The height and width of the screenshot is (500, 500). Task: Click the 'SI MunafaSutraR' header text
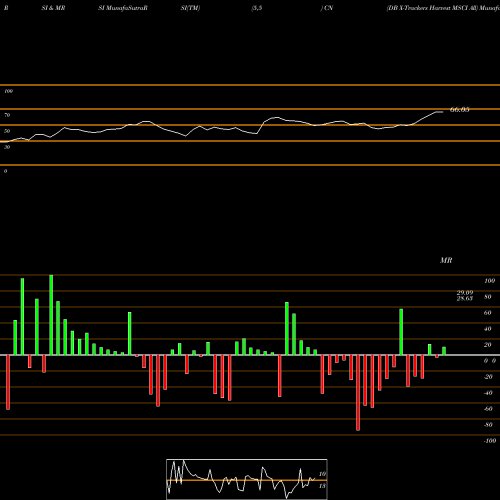point(123,8)
